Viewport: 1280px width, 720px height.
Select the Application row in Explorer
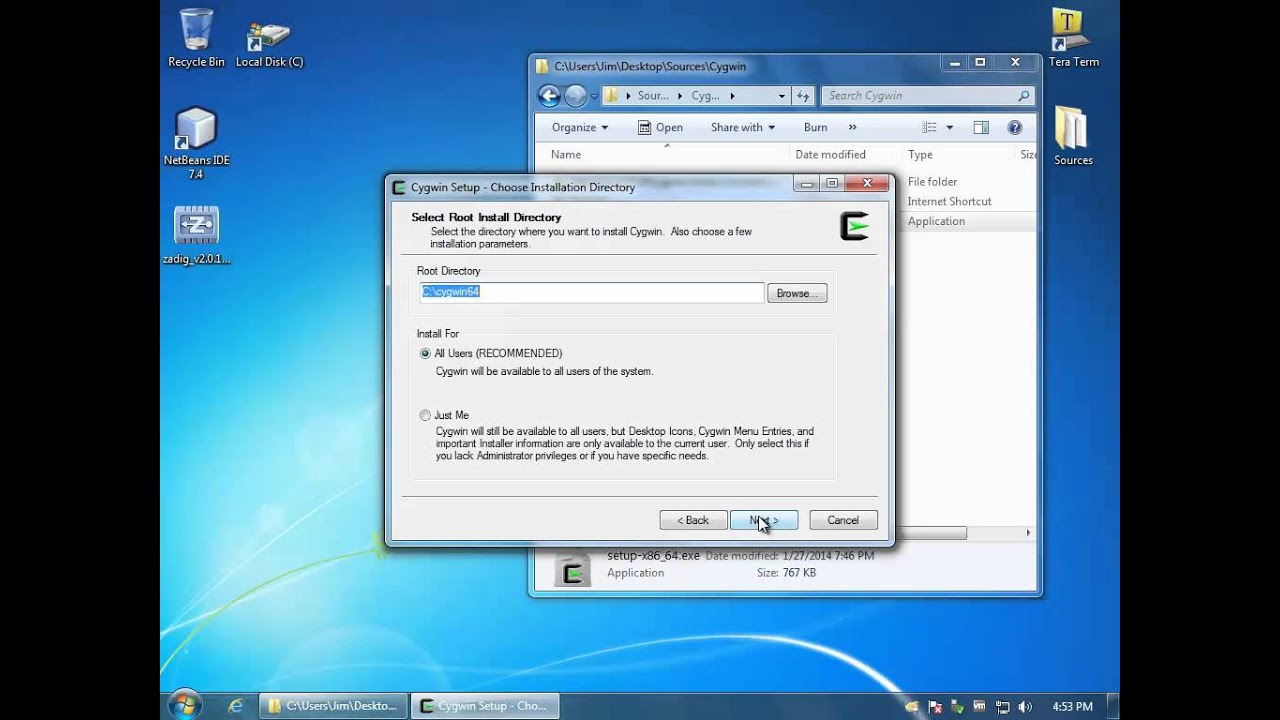tap(936, 221)
